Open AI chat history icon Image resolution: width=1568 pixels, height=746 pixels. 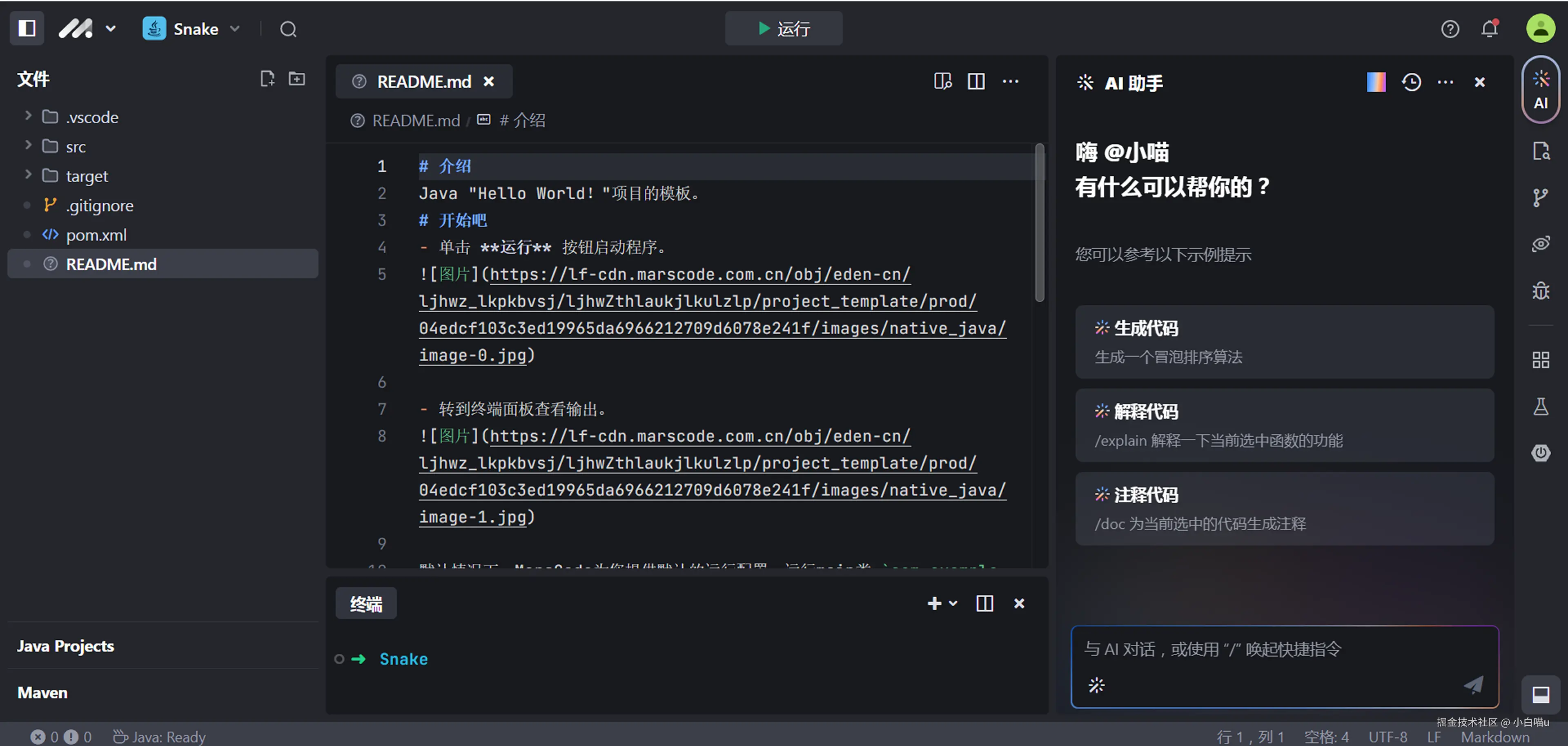click(x=1411, y=82)
